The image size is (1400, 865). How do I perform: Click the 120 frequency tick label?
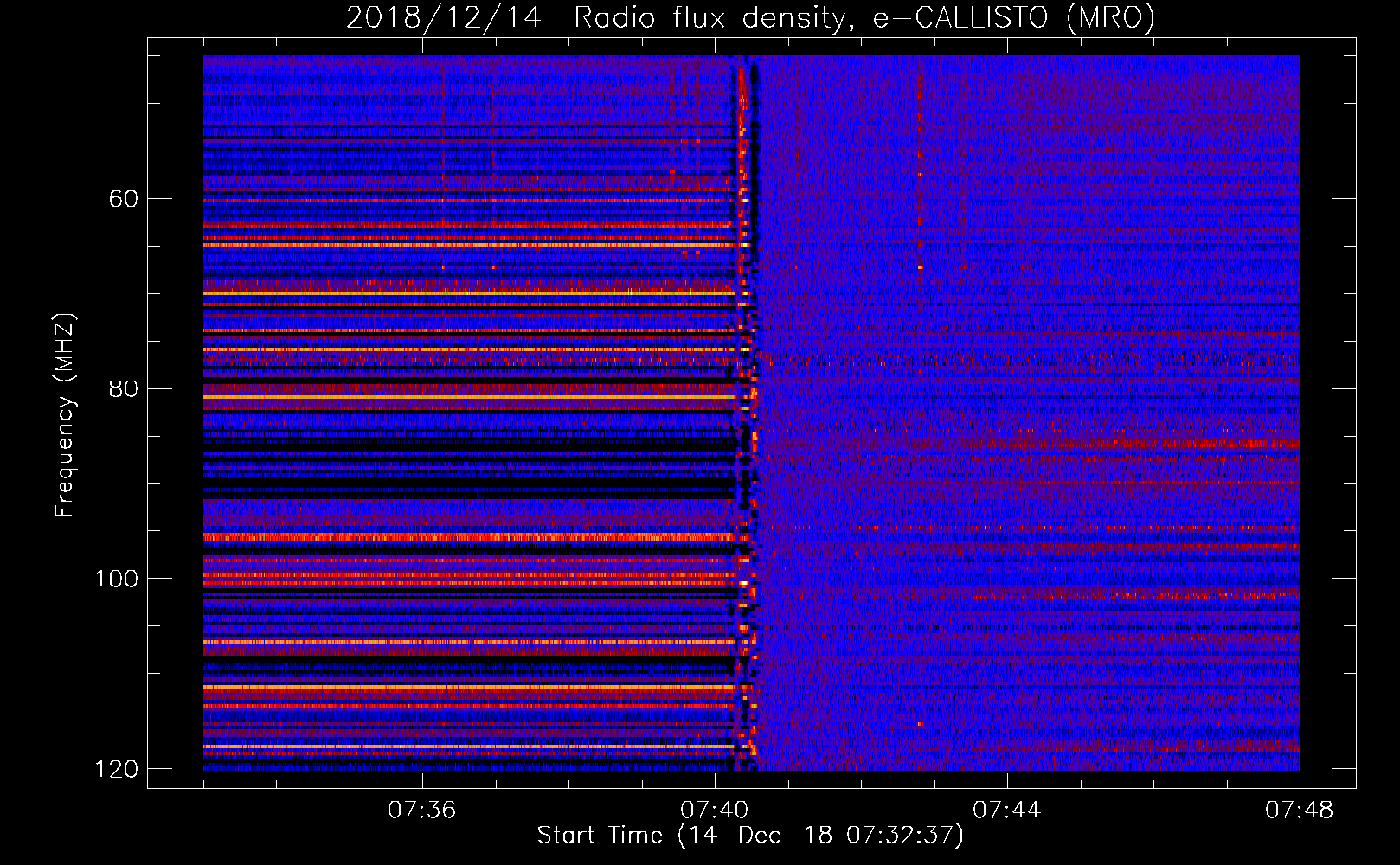[x=116, y=768]
